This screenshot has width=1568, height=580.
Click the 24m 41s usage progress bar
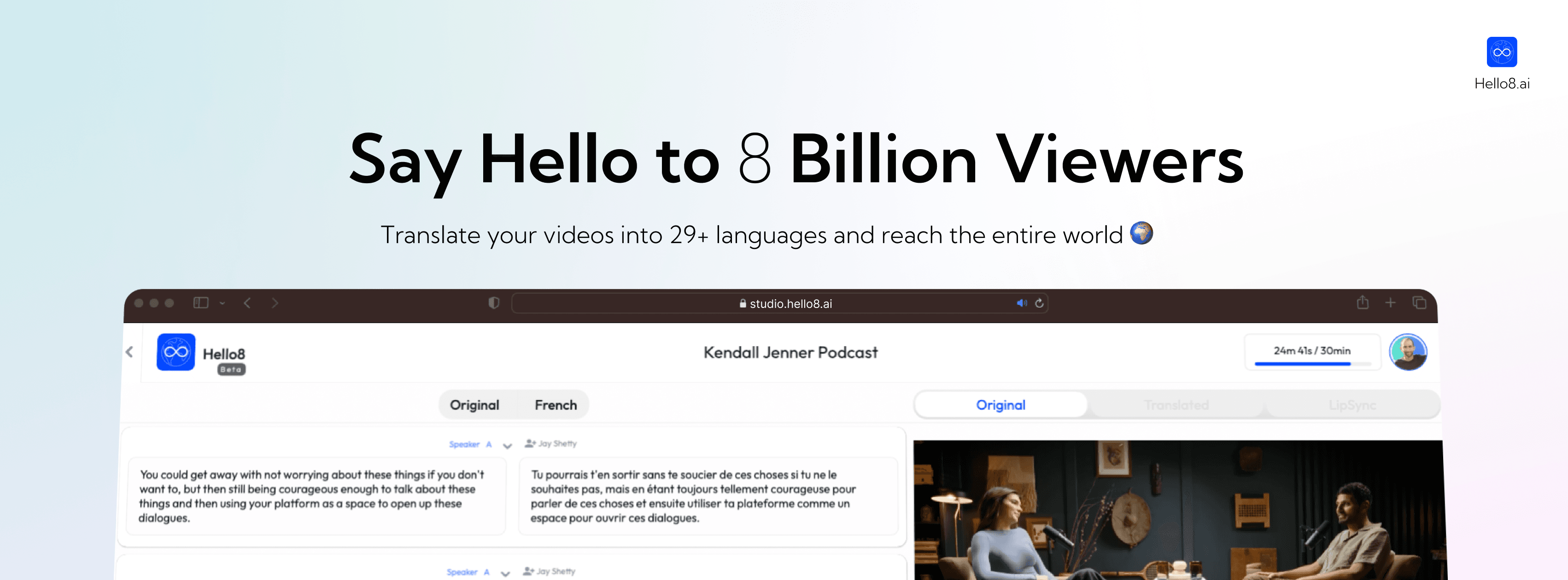(1312, 364)
